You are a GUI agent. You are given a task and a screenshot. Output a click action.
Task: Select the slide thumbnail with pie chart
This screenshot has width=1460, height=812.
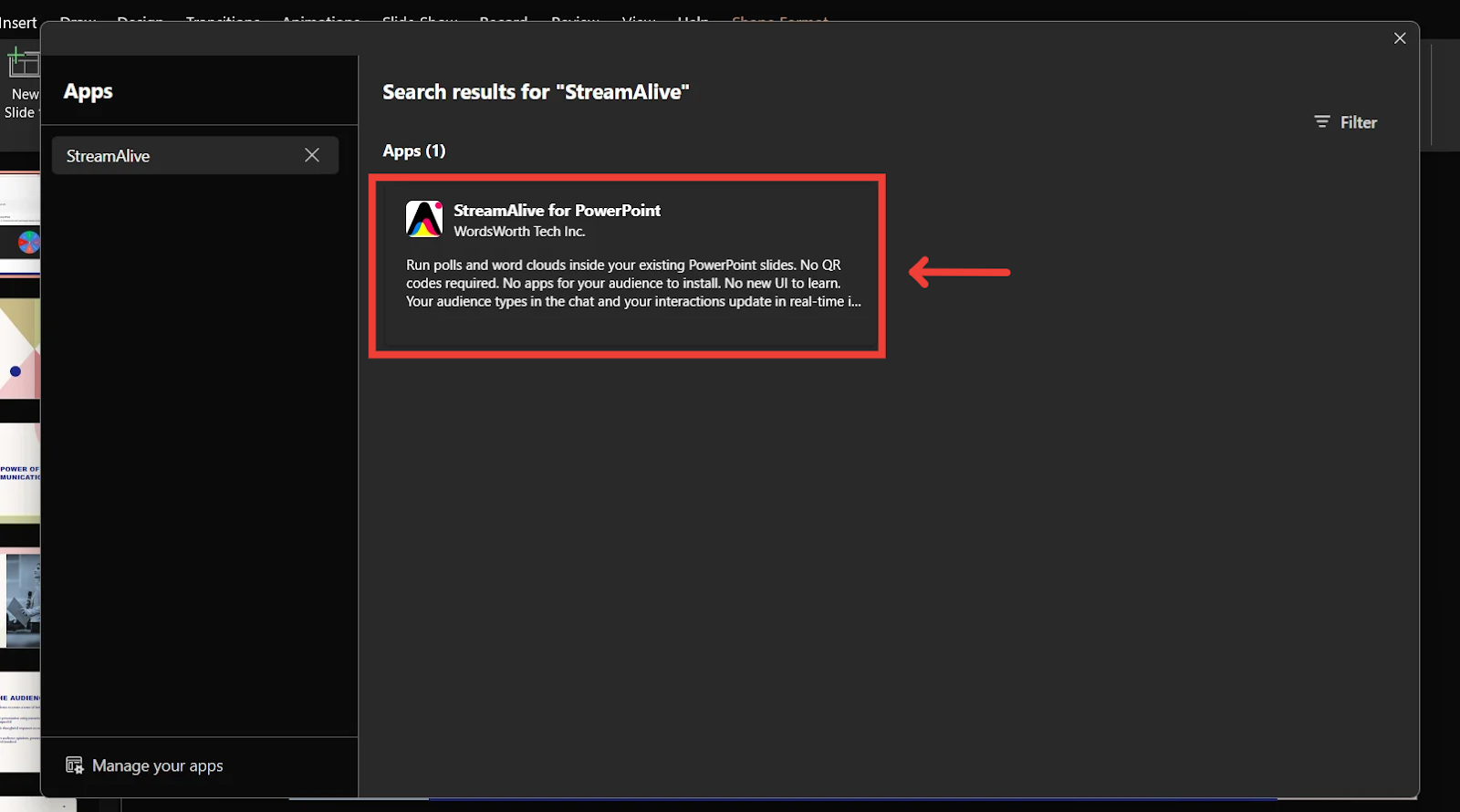click(20, 224)
